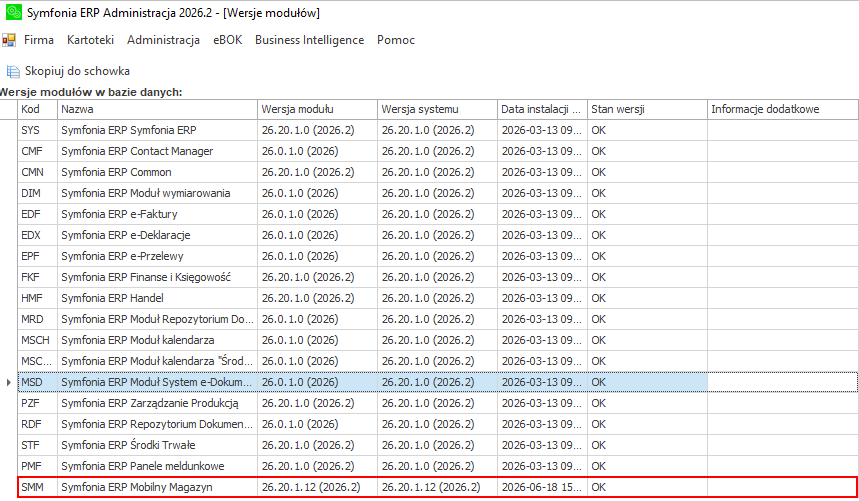Select the RDF code cell

tap(37, 424)
